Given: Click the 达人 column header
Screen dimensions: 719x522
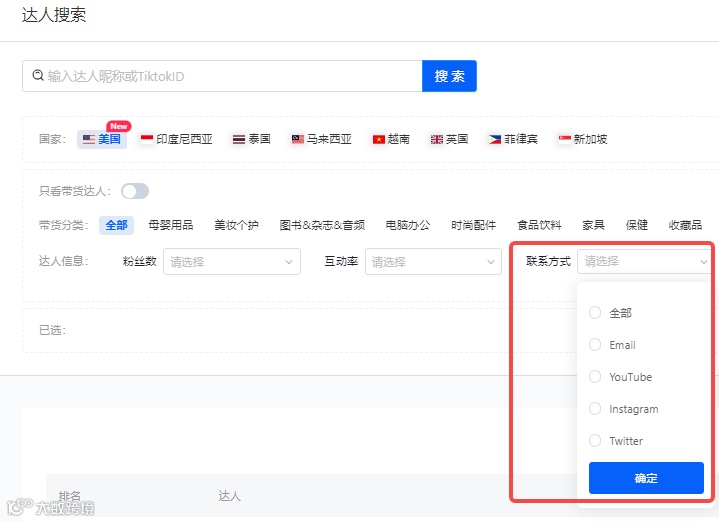Looking at the screenshot, I should pos(229,496).
